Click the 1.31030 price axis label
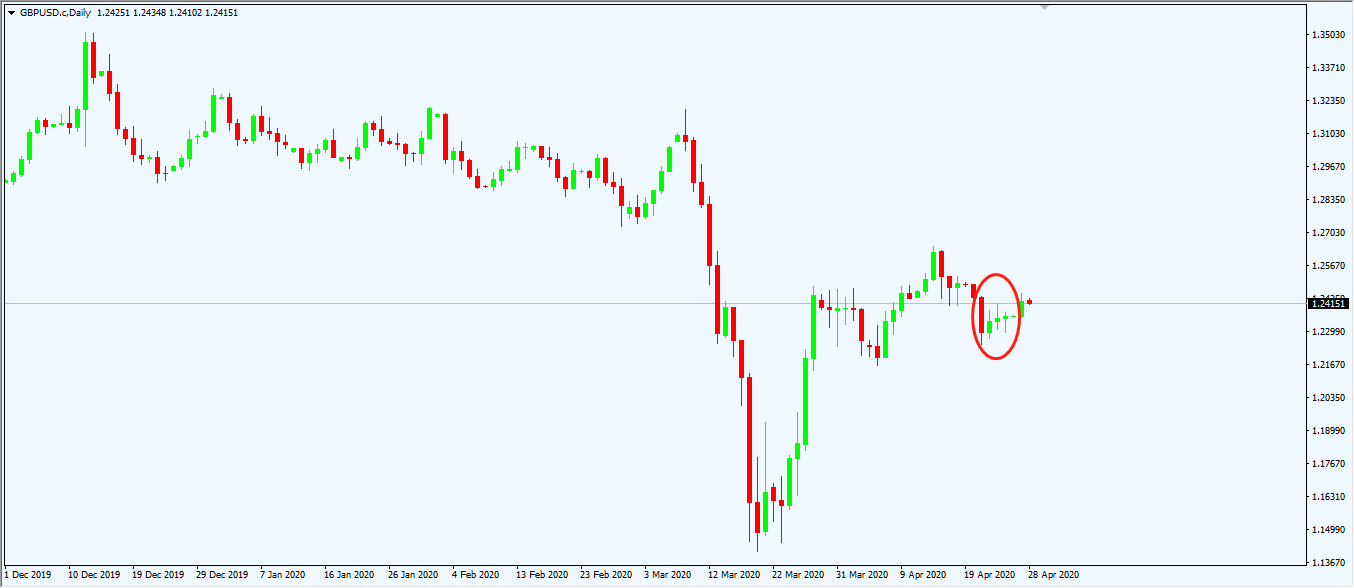1354x588 pixels. [x=1329, y=134]
